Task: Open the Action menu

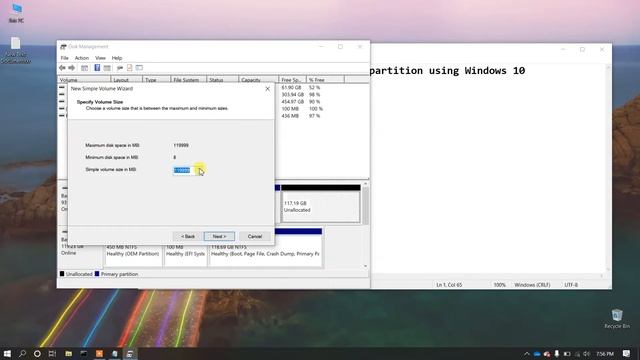Action: (x=82, y=58)
